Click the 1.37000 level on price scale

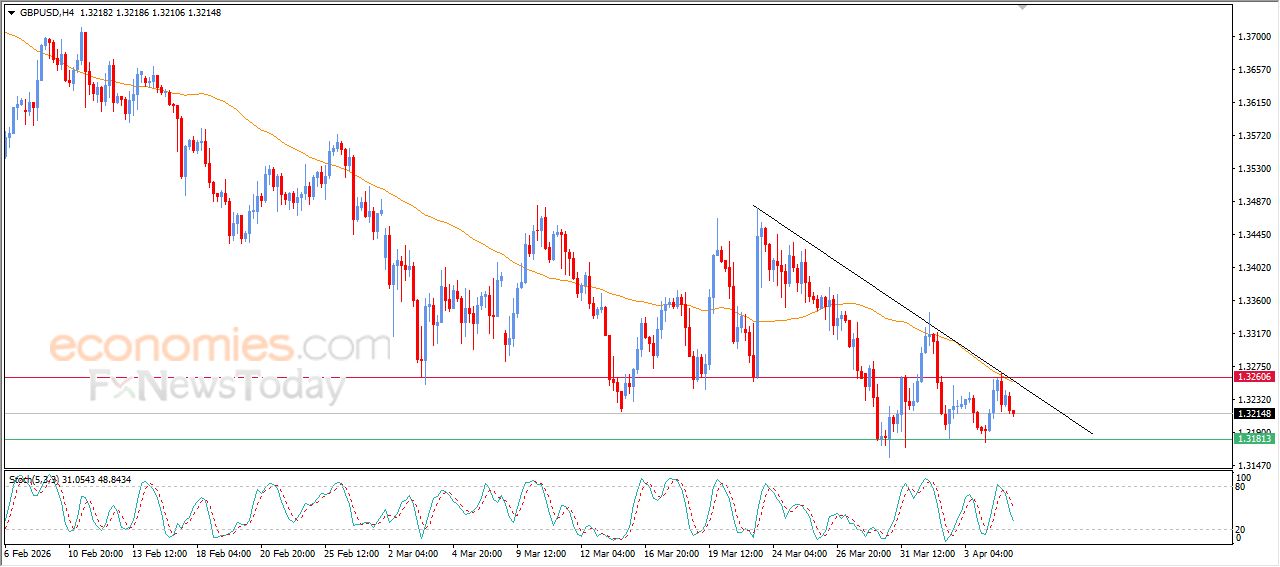pos(1253,37)
